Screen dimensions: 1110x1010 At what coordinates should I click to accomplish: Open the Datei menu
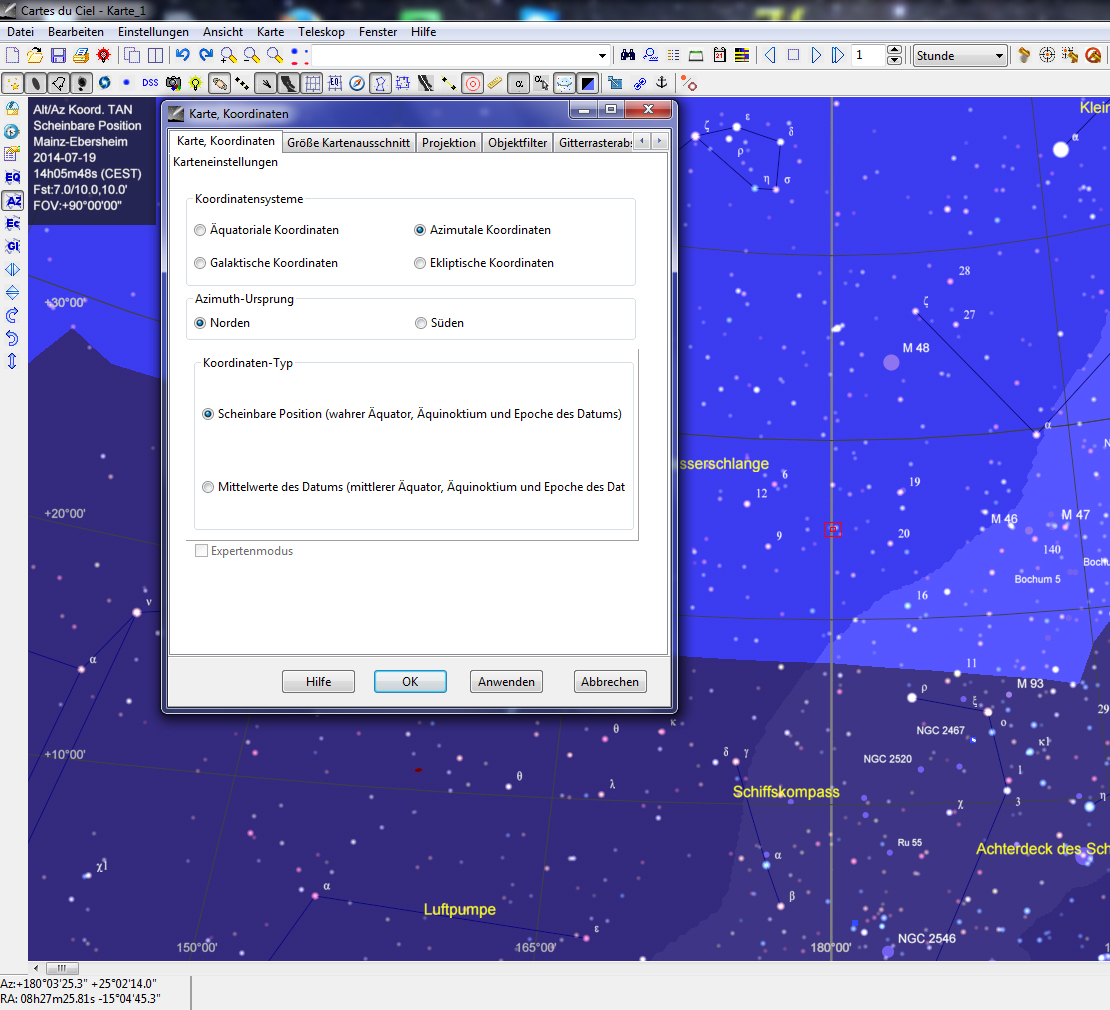[21, 32]
